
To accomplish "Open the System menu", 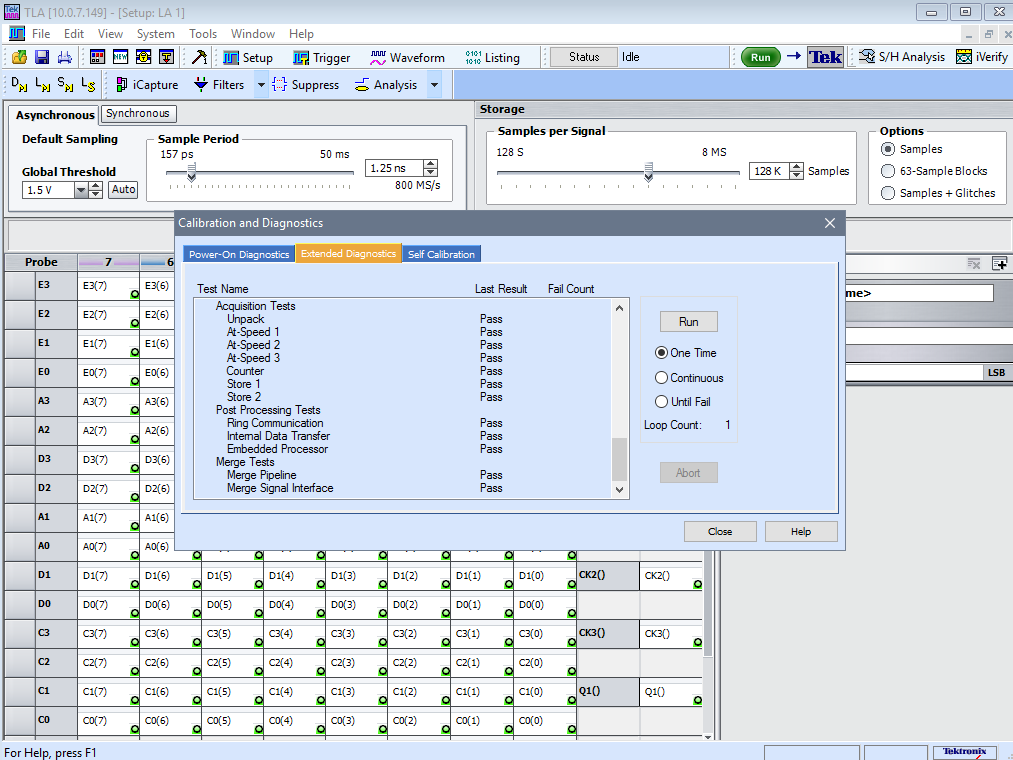I will pos(155,34).
